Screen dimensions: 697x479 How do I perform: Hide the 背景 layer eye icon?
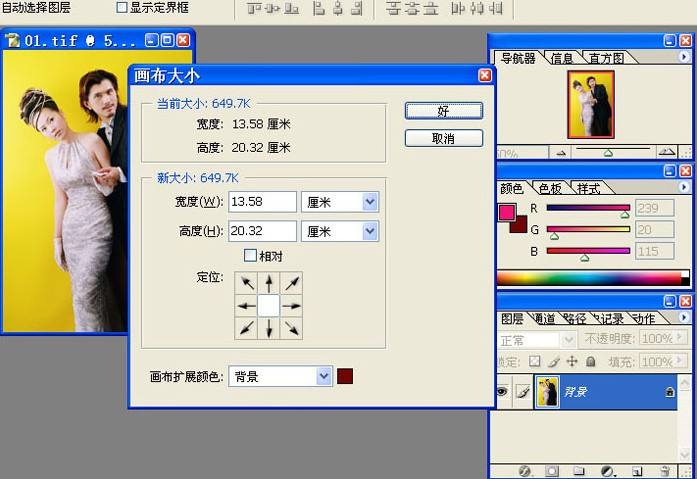tap(502, 391)
